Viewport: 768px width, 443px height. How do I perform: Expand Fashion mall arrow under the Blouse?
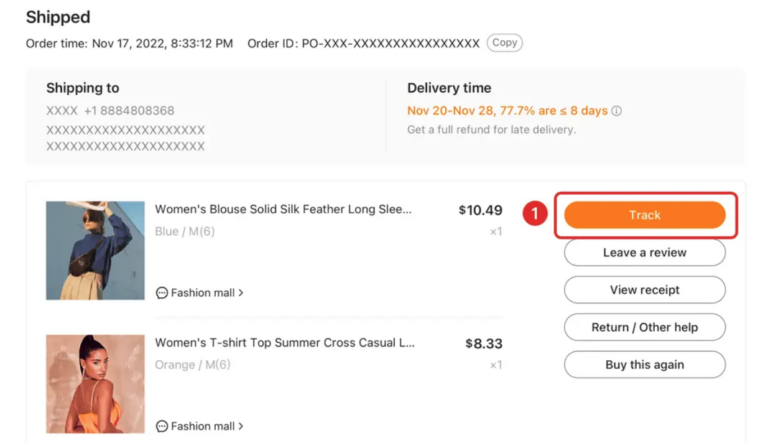[x=241, y=293]
